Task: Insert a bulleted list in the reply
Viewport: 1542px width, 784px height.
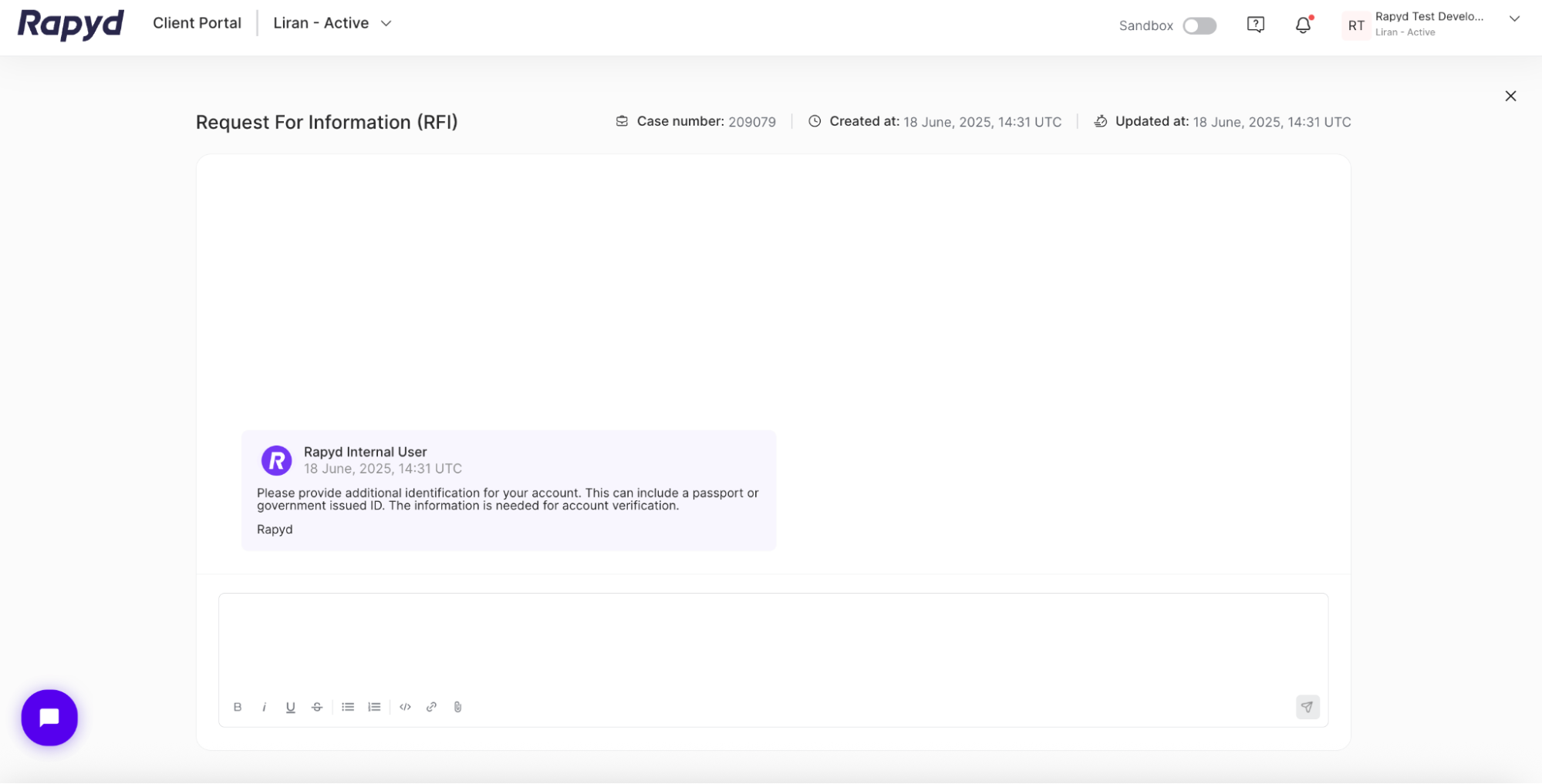Action: point(348,707)
